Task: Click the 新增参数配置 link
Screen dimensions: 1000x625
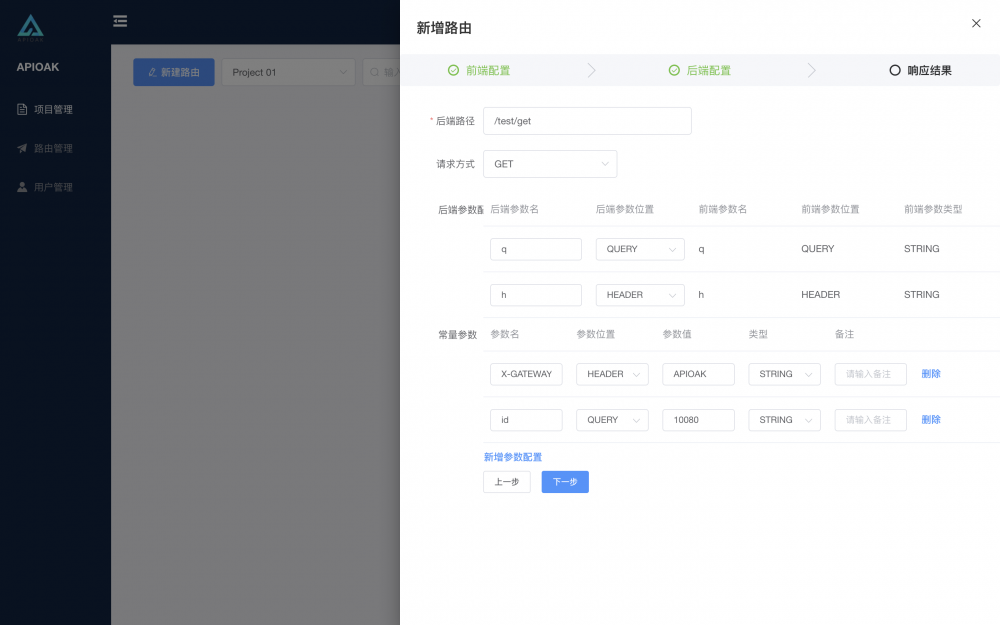Action: pyautogui.click(x=513, y=456)
